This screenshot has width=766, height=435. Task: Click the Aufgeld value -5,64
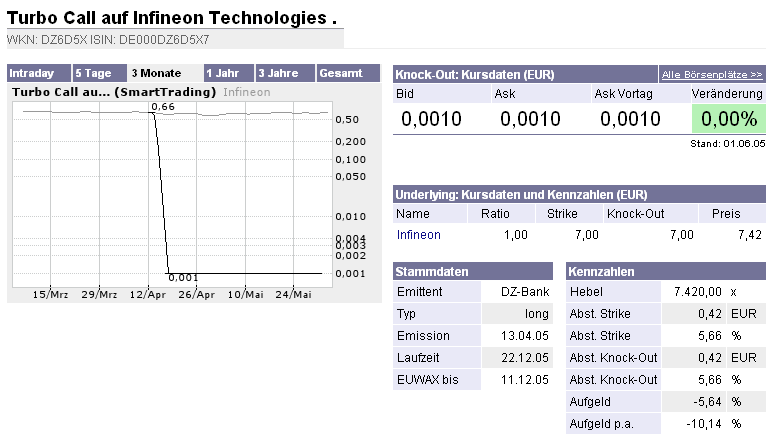tap(707, 402)
